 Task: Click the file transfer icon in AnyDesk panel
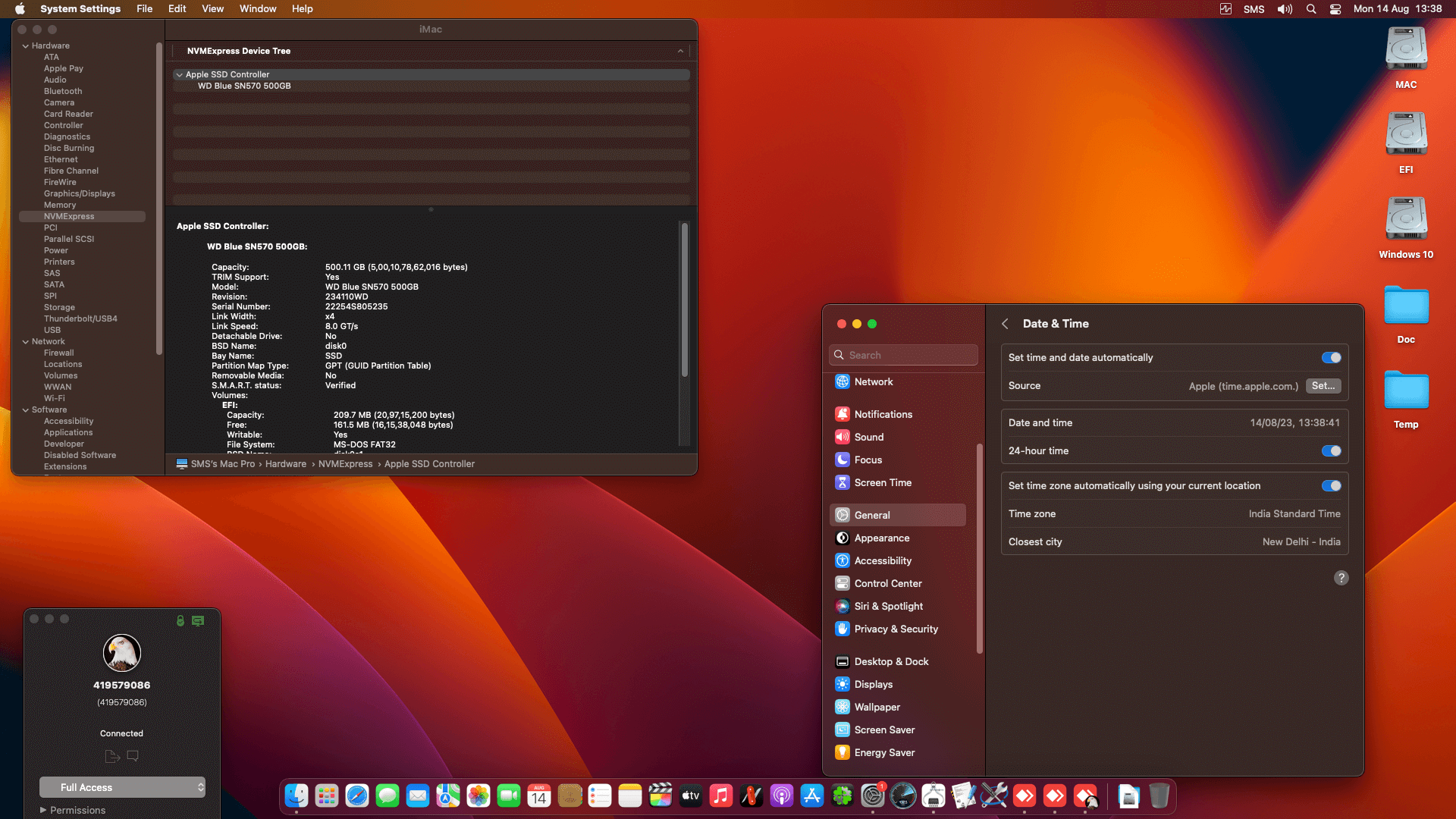point(112,756)
